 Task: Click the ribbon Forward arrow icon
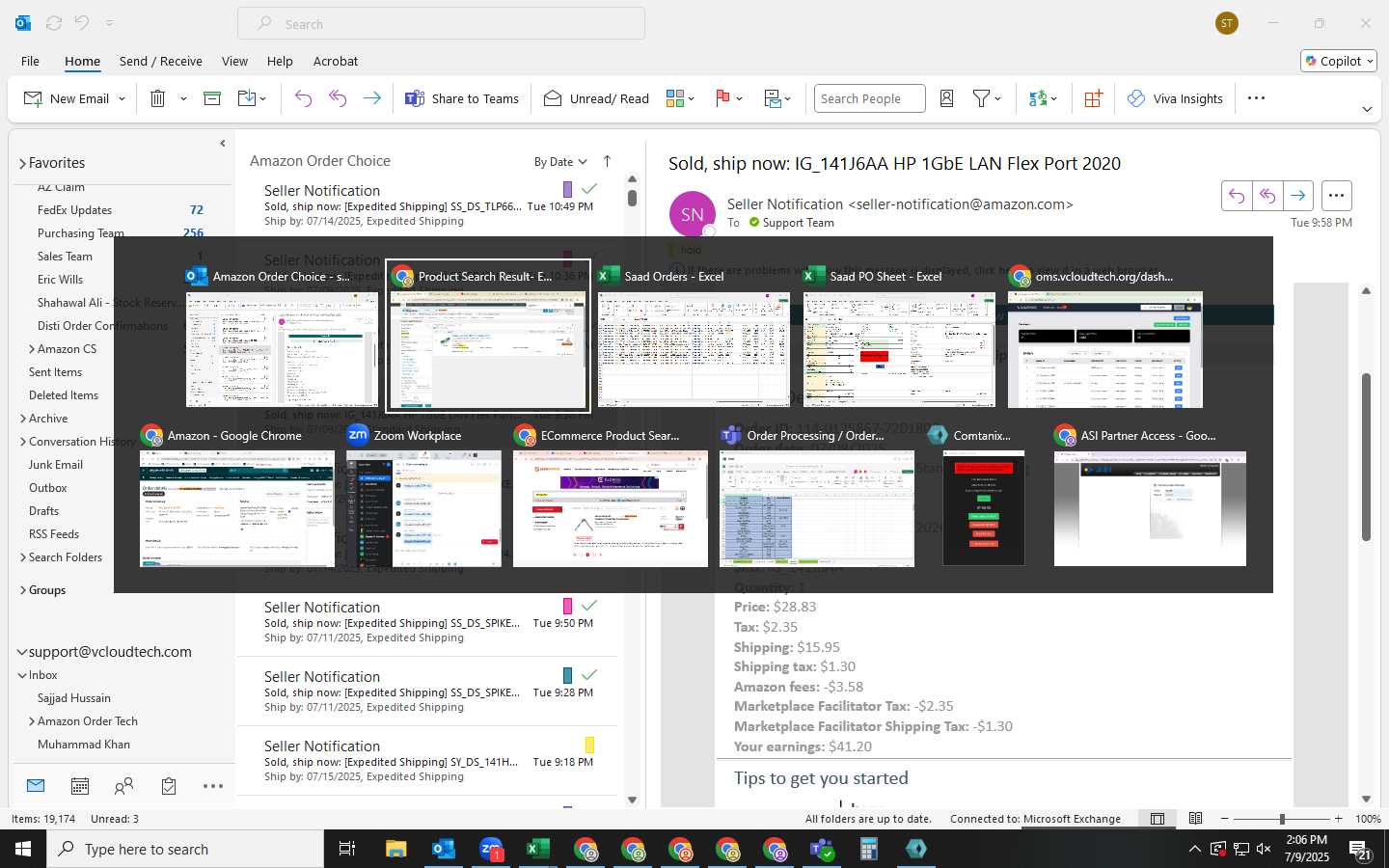click(x=371, y=98)
